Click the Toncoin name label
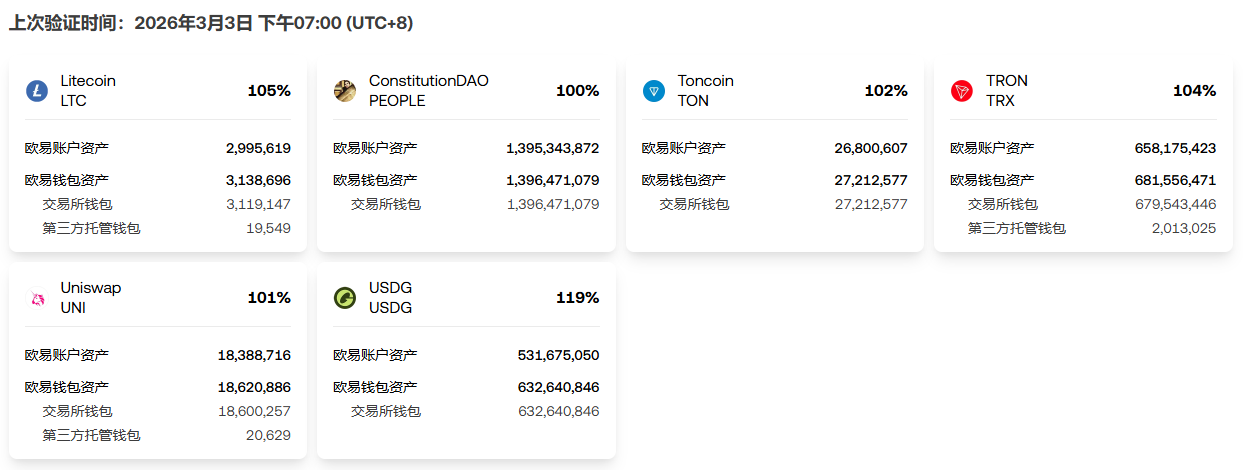 705,81
